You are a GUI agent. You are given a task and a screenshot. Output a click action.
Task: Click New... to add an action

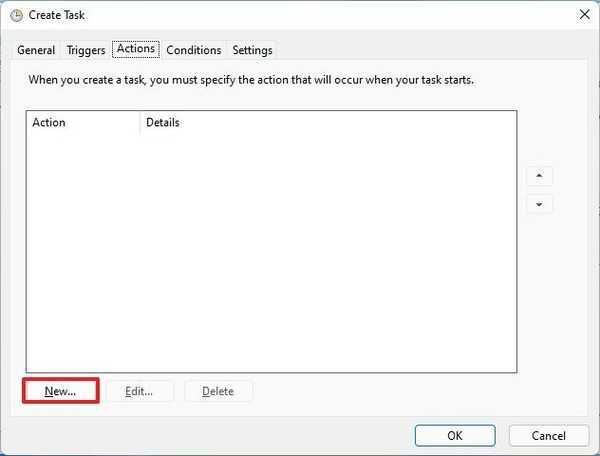(60, 391)
